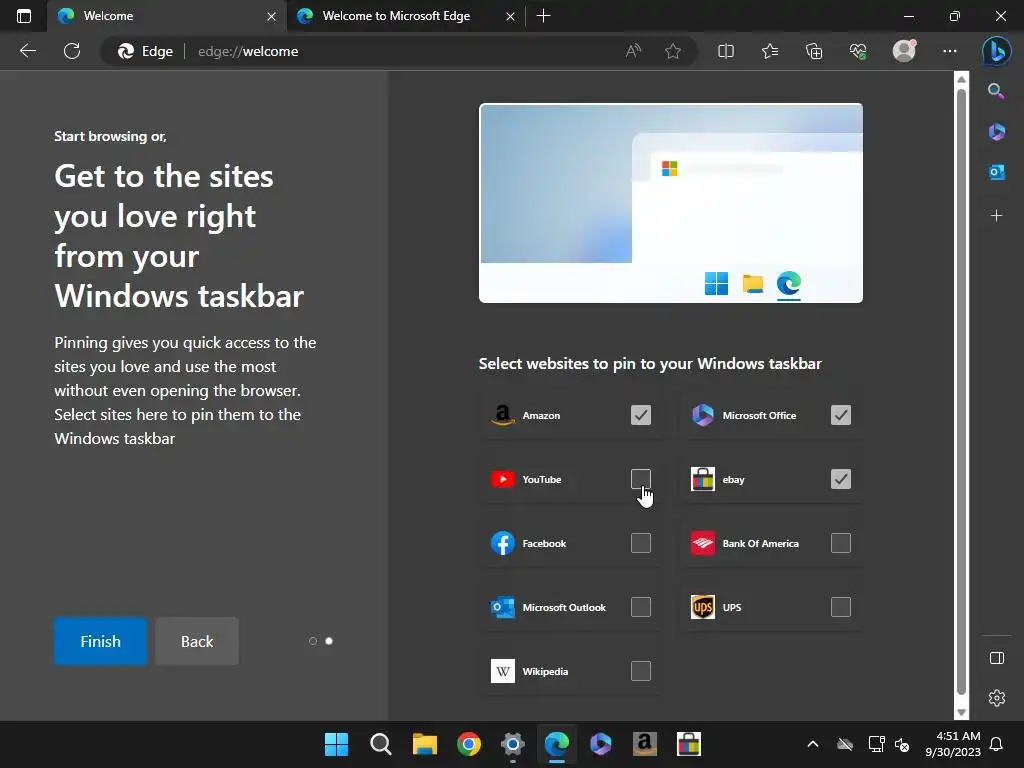
Task: Click the Finish button
Action: (x=101, y=641)
